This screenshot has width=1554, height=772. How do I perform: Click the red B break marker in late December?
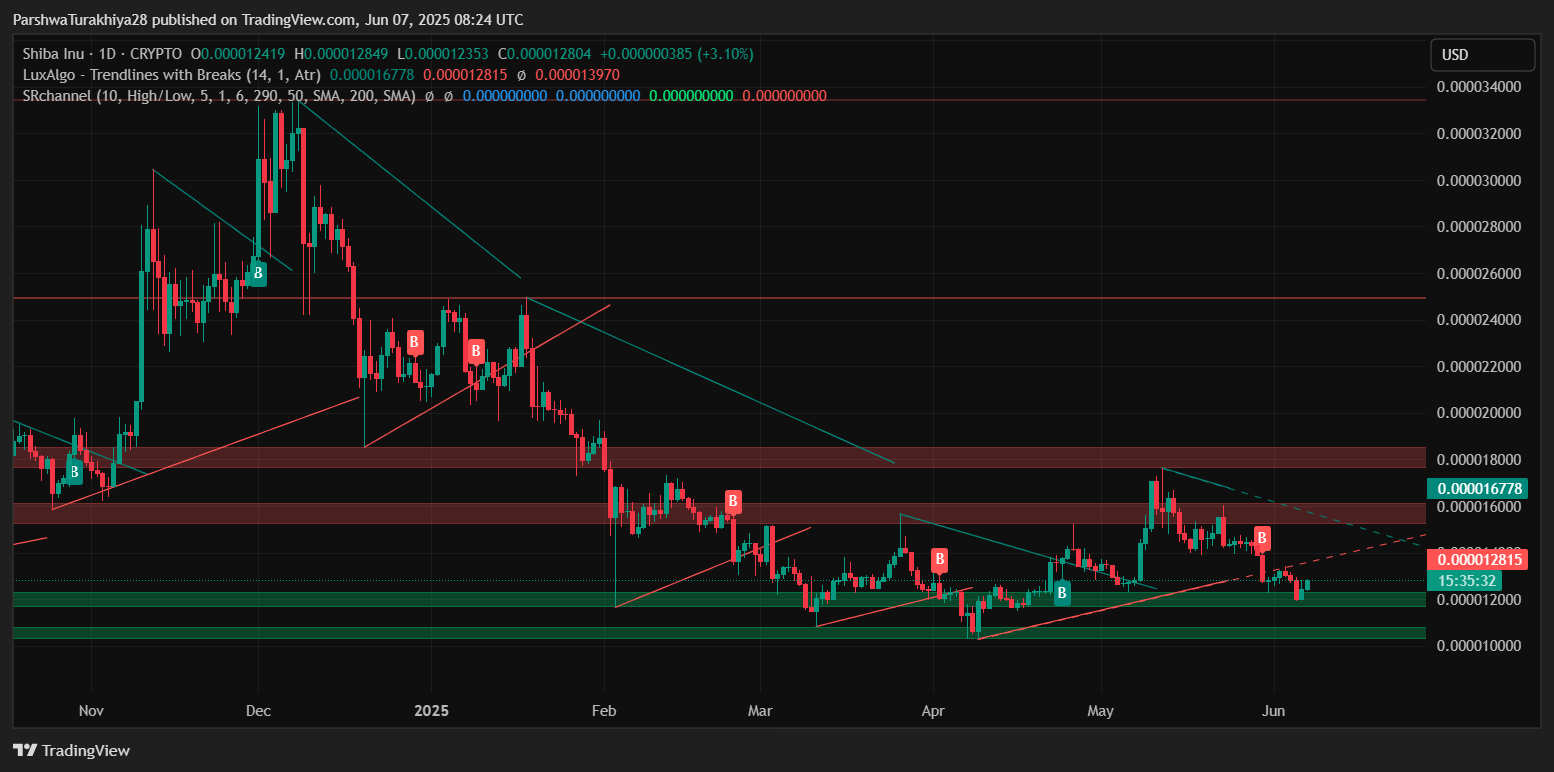414,342
